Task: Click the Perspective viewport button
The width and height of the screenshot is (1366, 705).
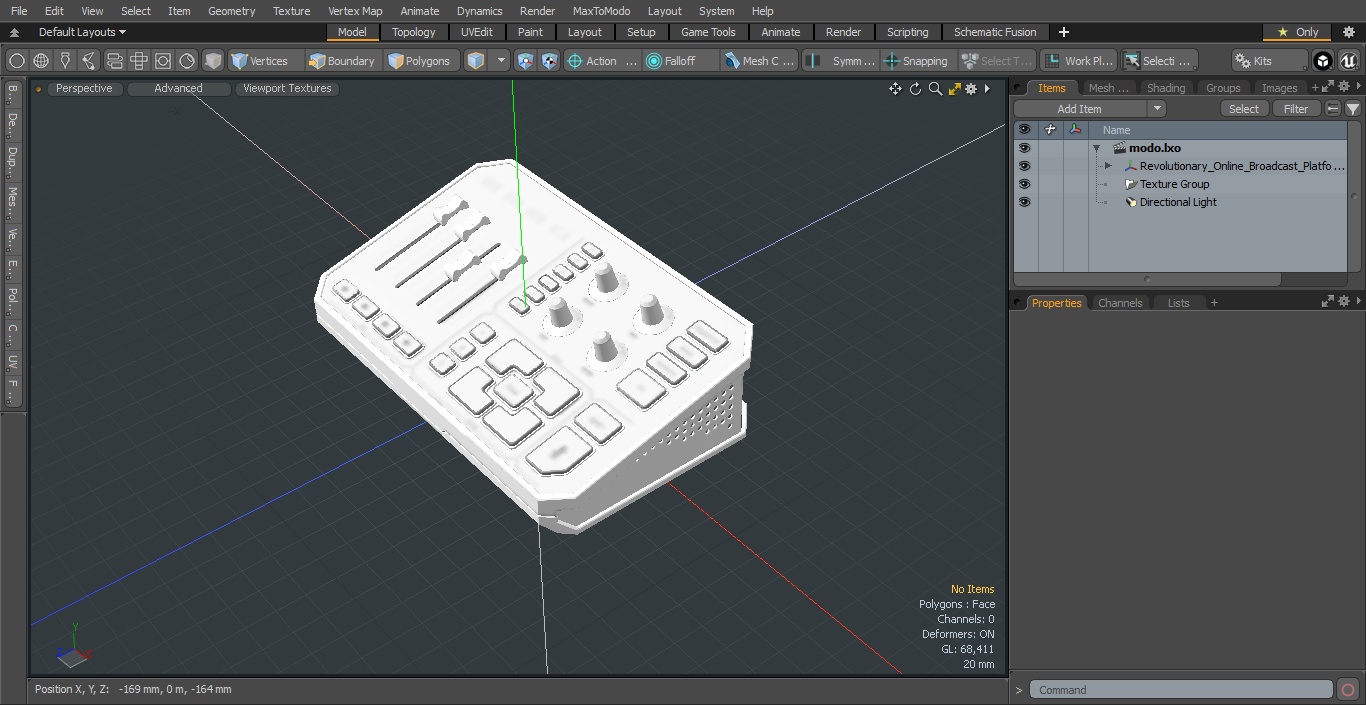Action: [x=84, y=88]
